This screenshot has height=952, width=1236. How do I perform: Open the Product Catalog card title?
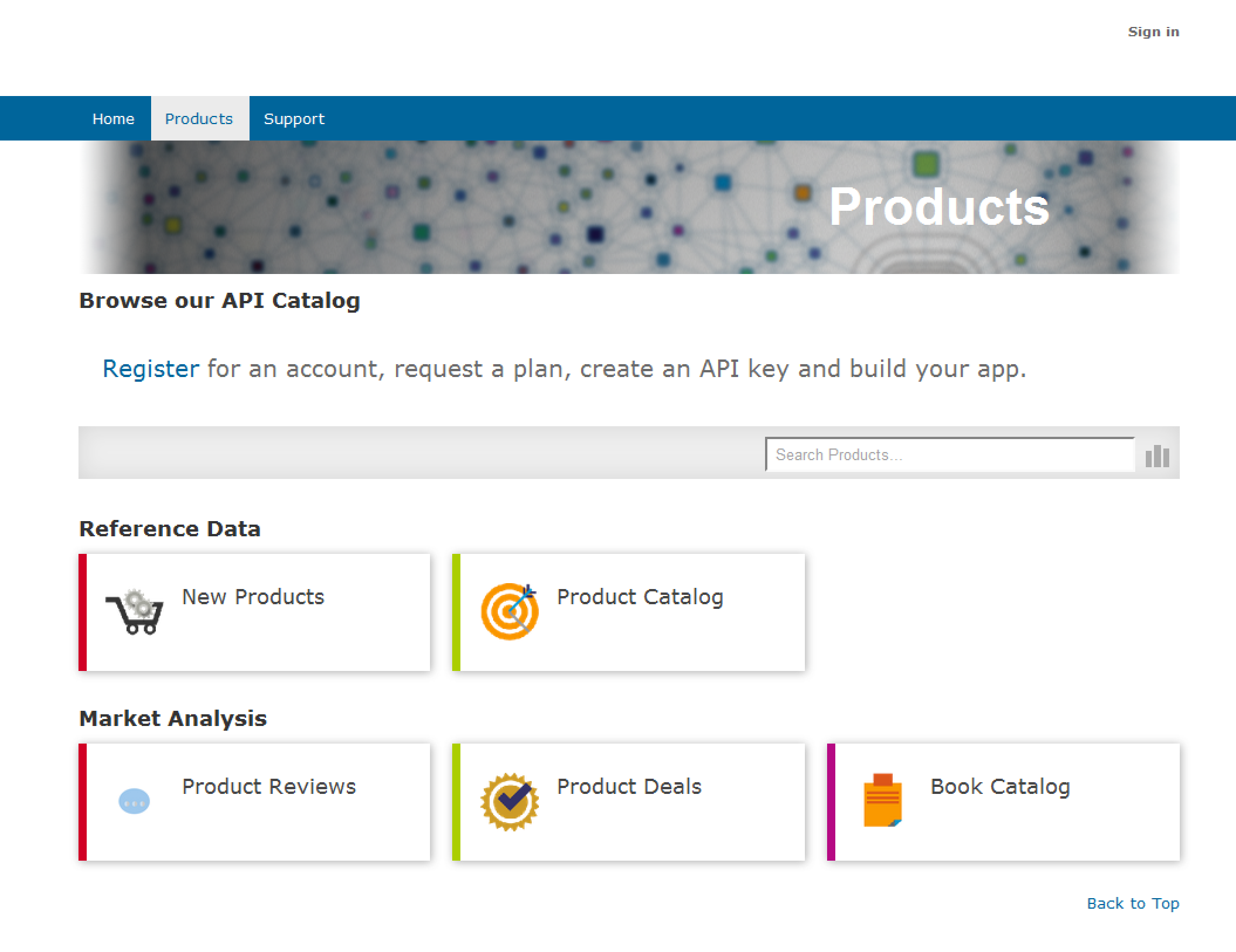[x=640, y=597]
